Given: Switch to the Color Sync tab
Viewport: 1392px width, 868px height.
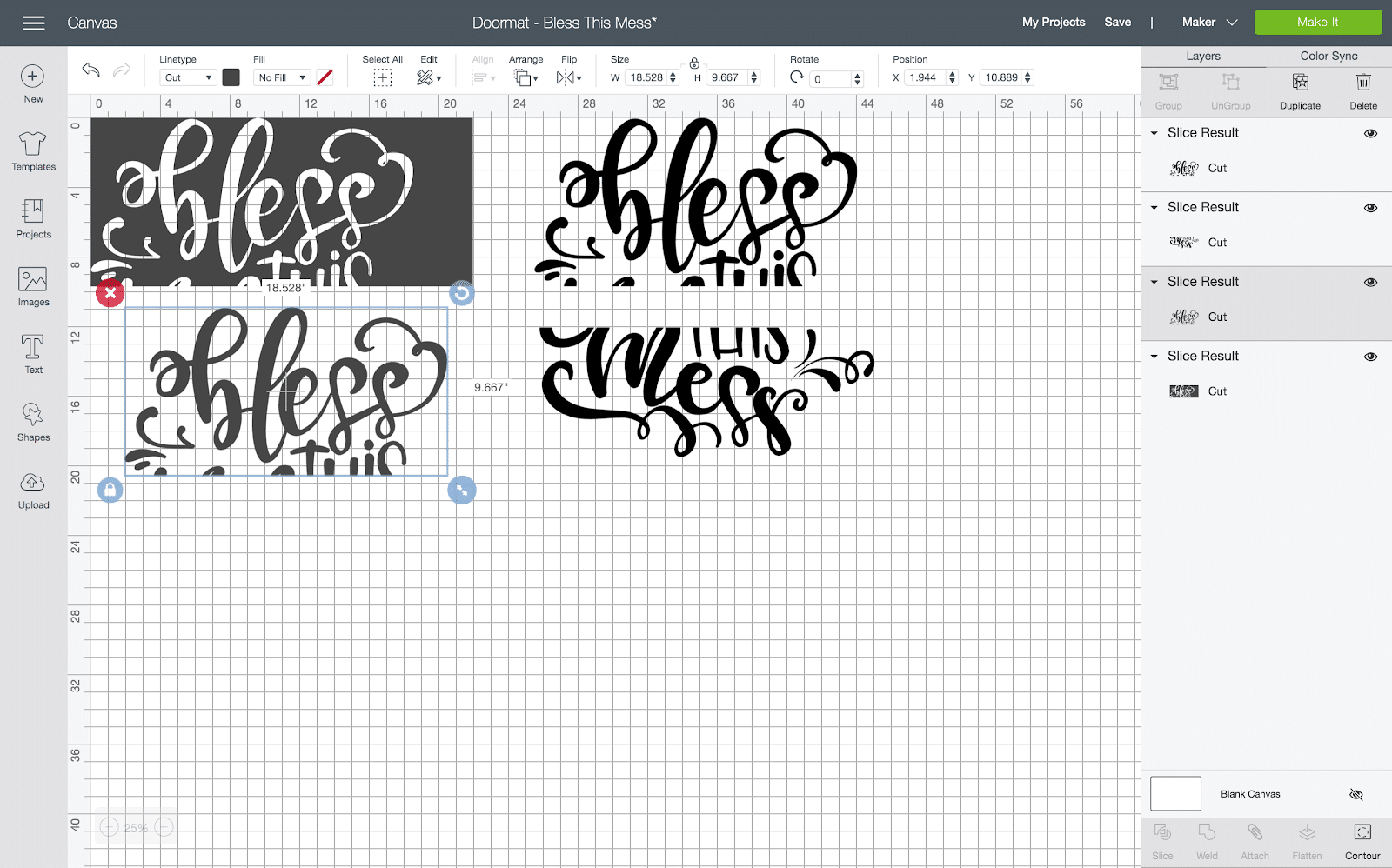Looking at the screenshot, I should pos(1328,56).
